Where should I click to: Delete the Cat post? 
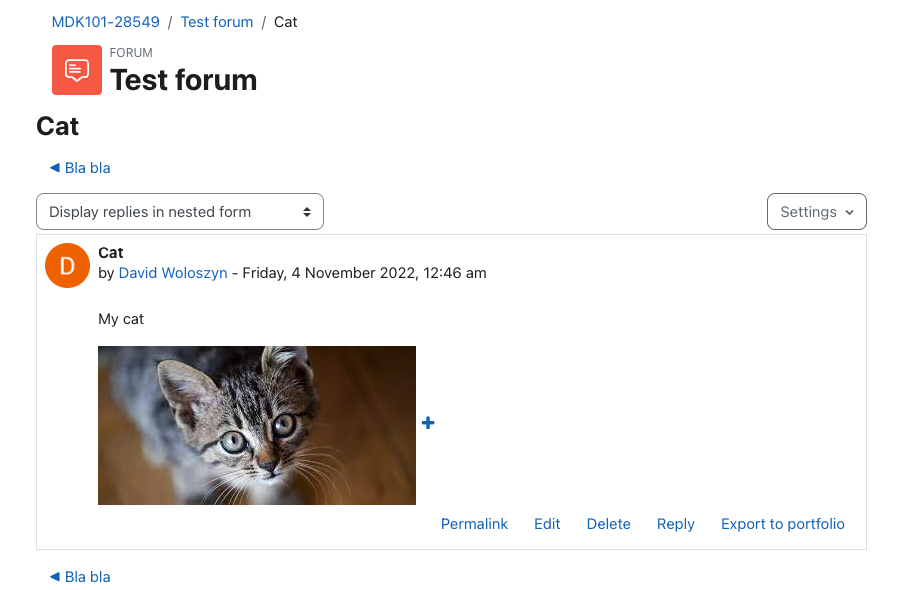609,524
